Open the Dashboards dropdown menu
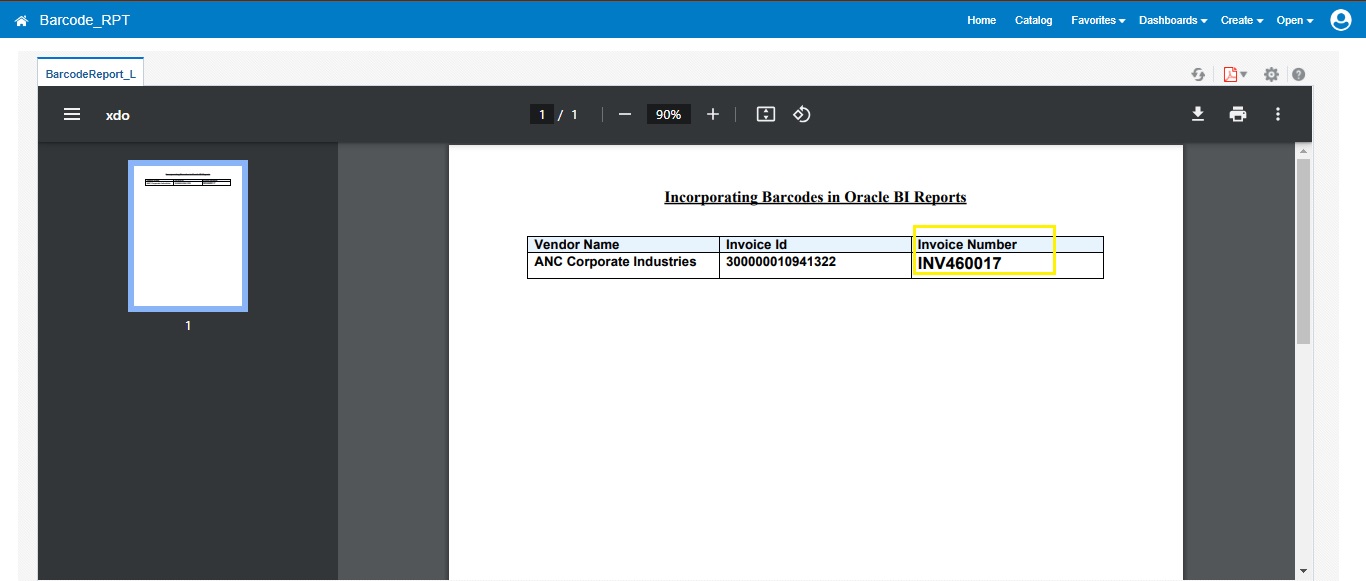This screenshot has height=581, width=1366. point(1171,20)
